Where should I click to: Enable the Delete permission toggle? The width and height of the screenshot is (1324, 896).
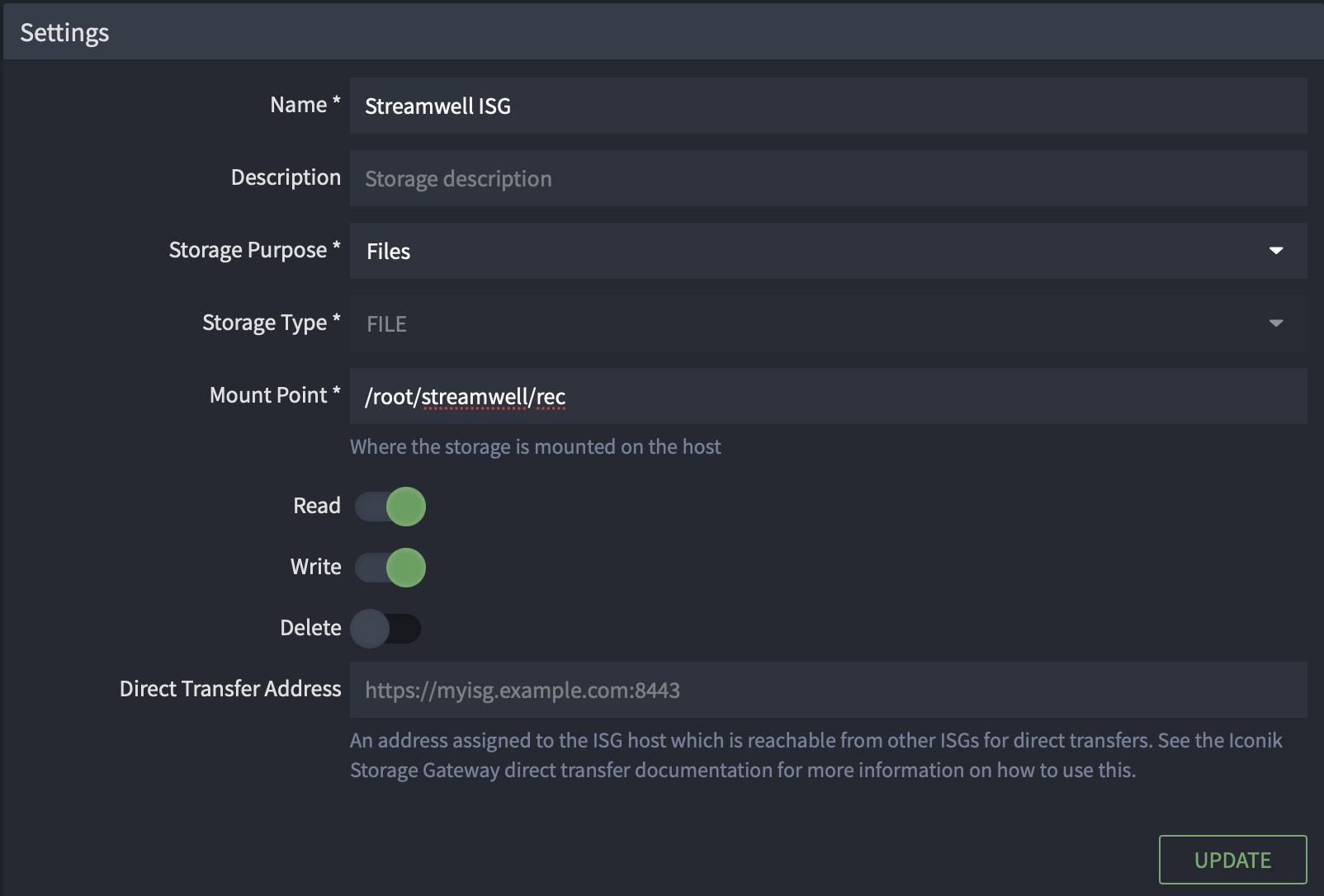tap(385, 629)
